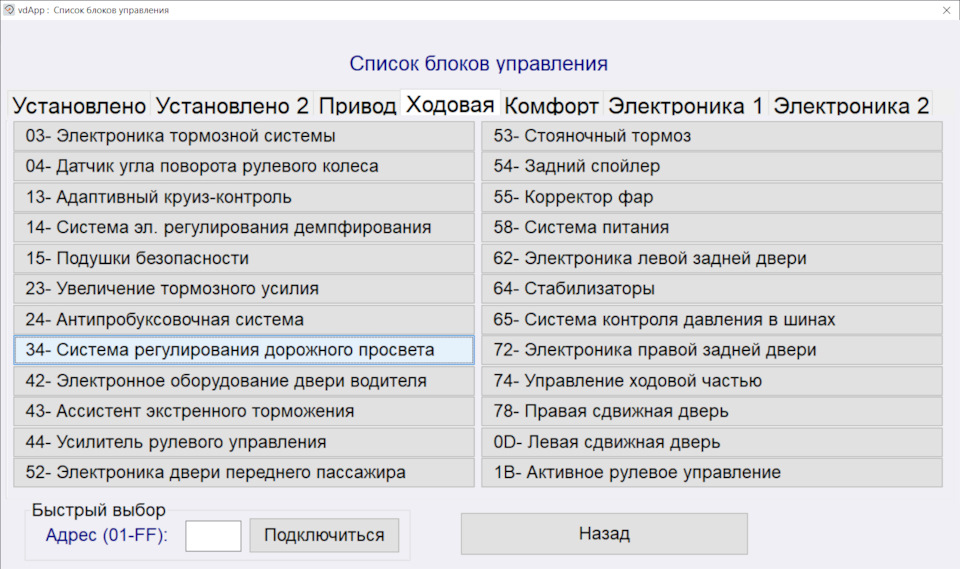Switch to the Установлено tab
Viewport: 960px width, 569px height.
pyautogui.click(x=79, y=106)
